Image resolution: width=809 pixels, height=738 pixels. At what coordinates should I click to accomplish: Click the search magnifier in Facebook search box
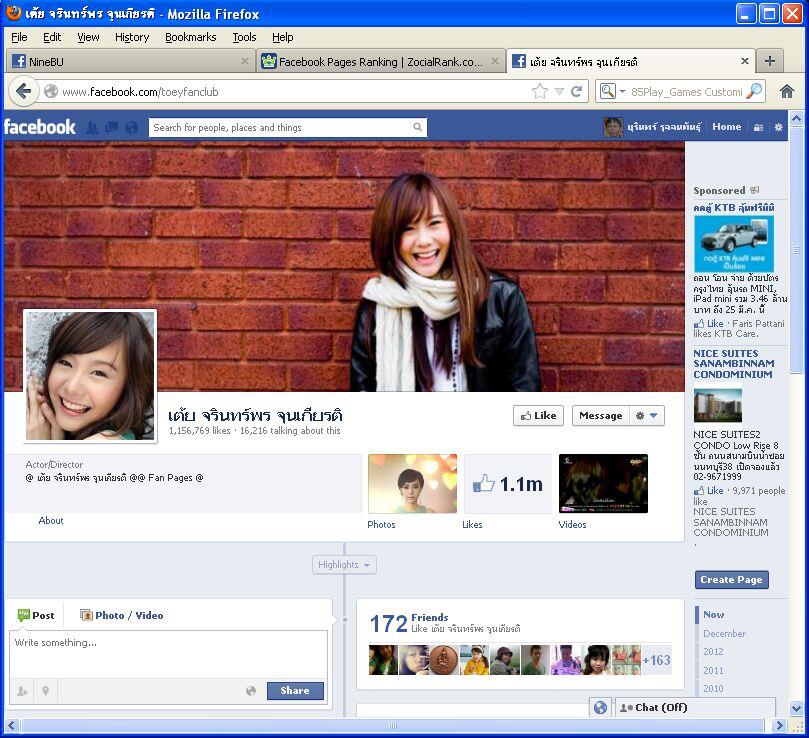pos(417,127)
